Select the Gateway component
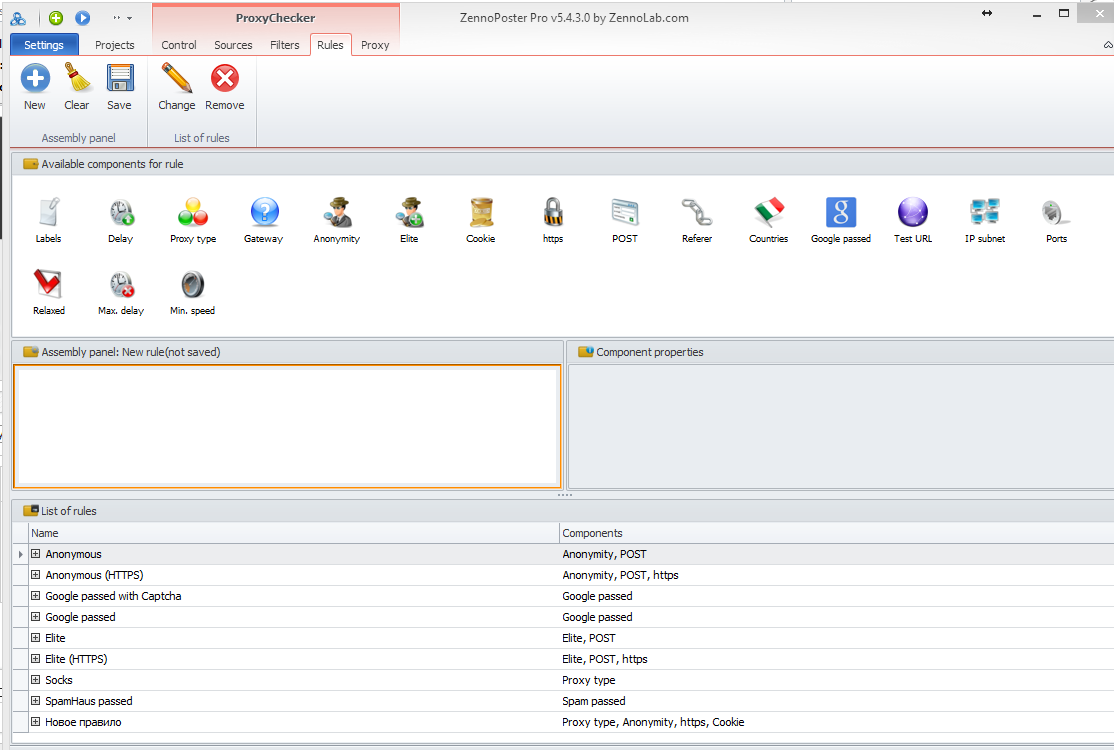 click(264, 220)
